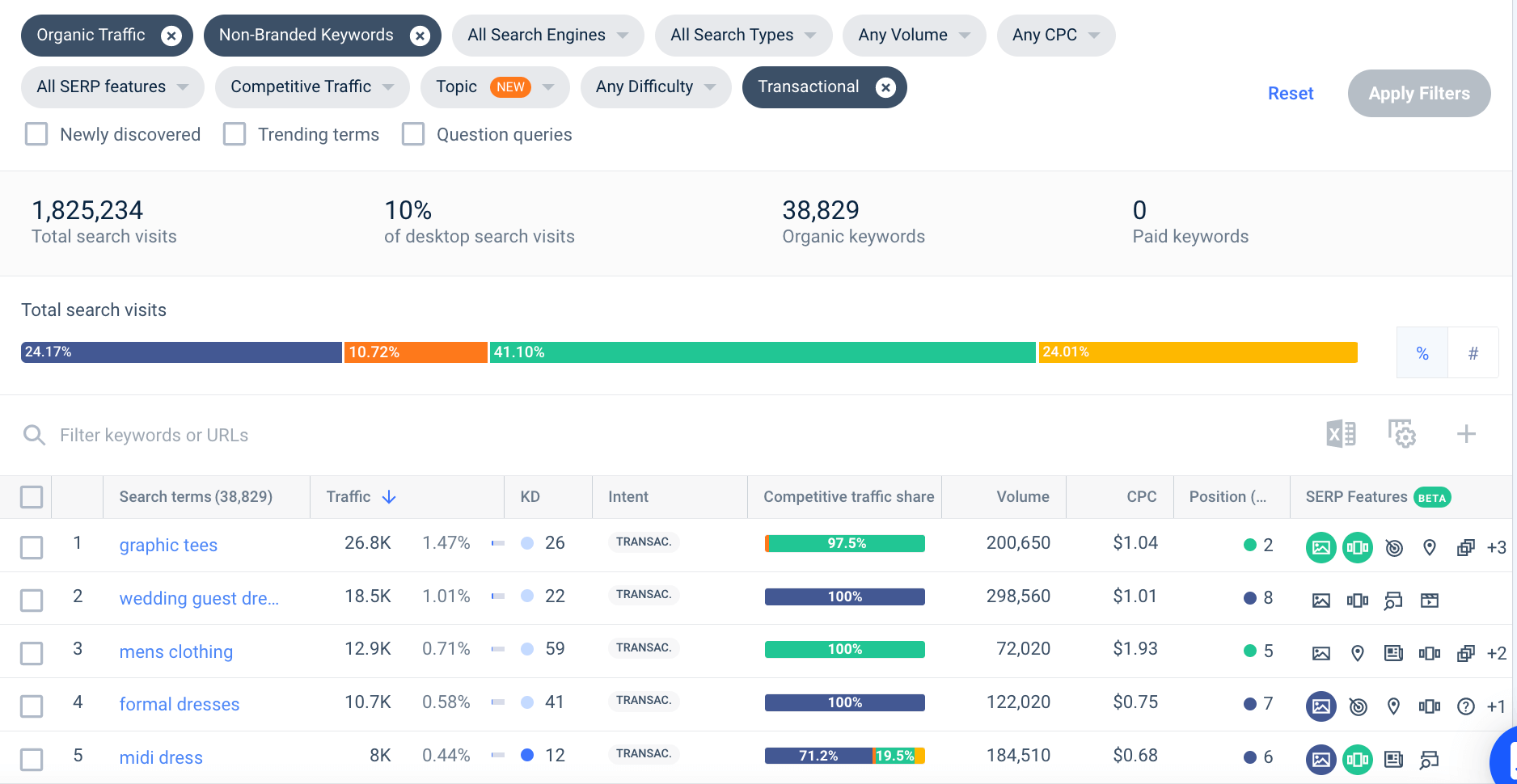The height and width of the screenshot is (784, 1517).
Task: Click the green 41.10% bar segment
Action: pos(762,352)
